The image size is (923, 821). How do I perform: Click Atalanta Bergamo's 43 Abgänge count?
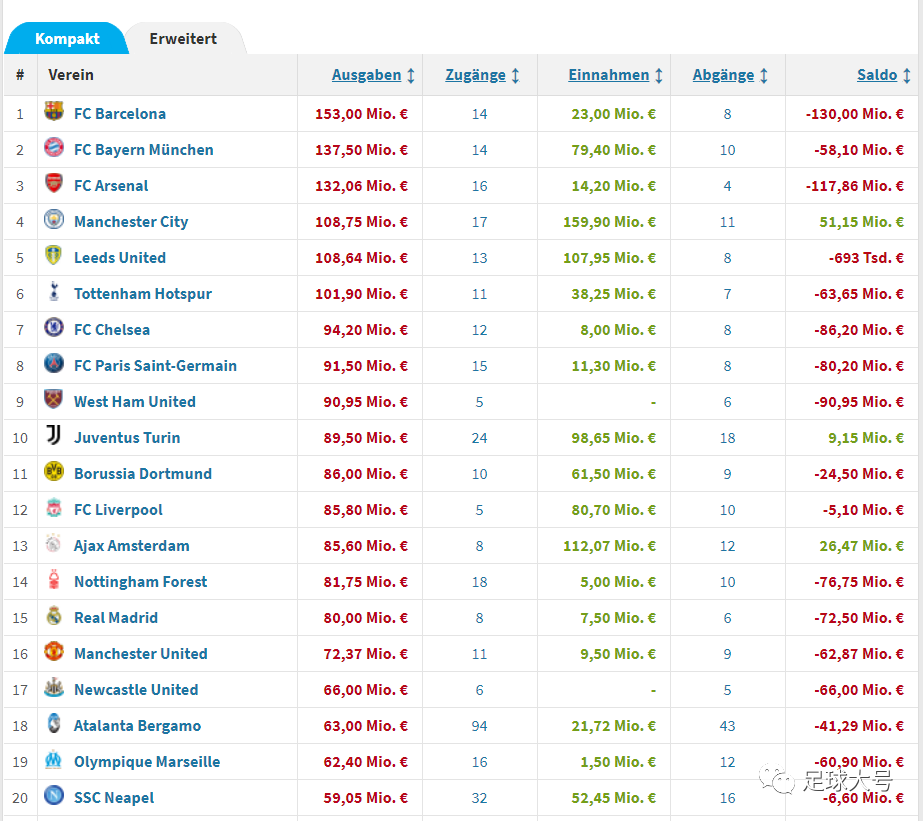[x=727, y=726]
